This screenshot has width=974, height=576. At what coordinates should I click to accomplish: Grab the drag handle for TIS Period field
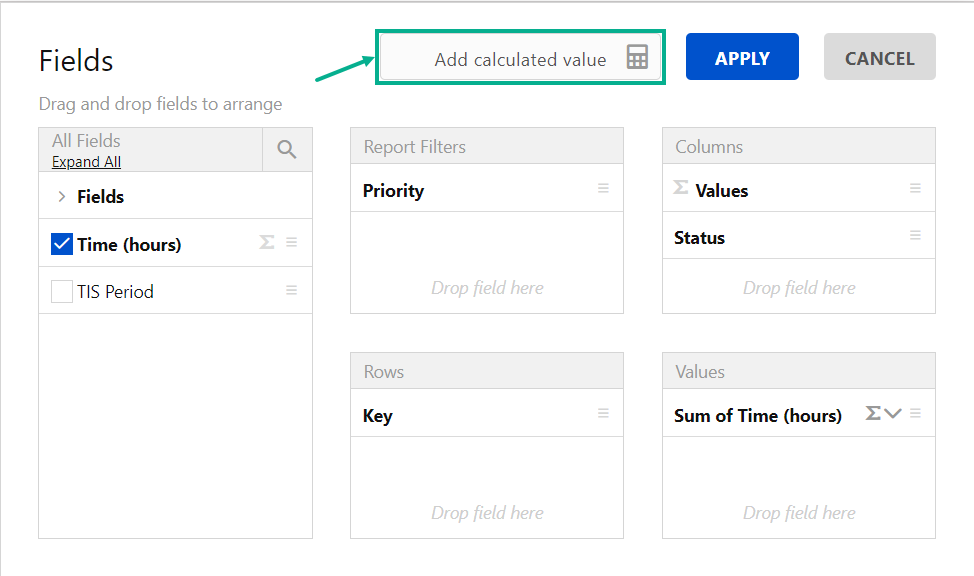click(x=292, y=291)
